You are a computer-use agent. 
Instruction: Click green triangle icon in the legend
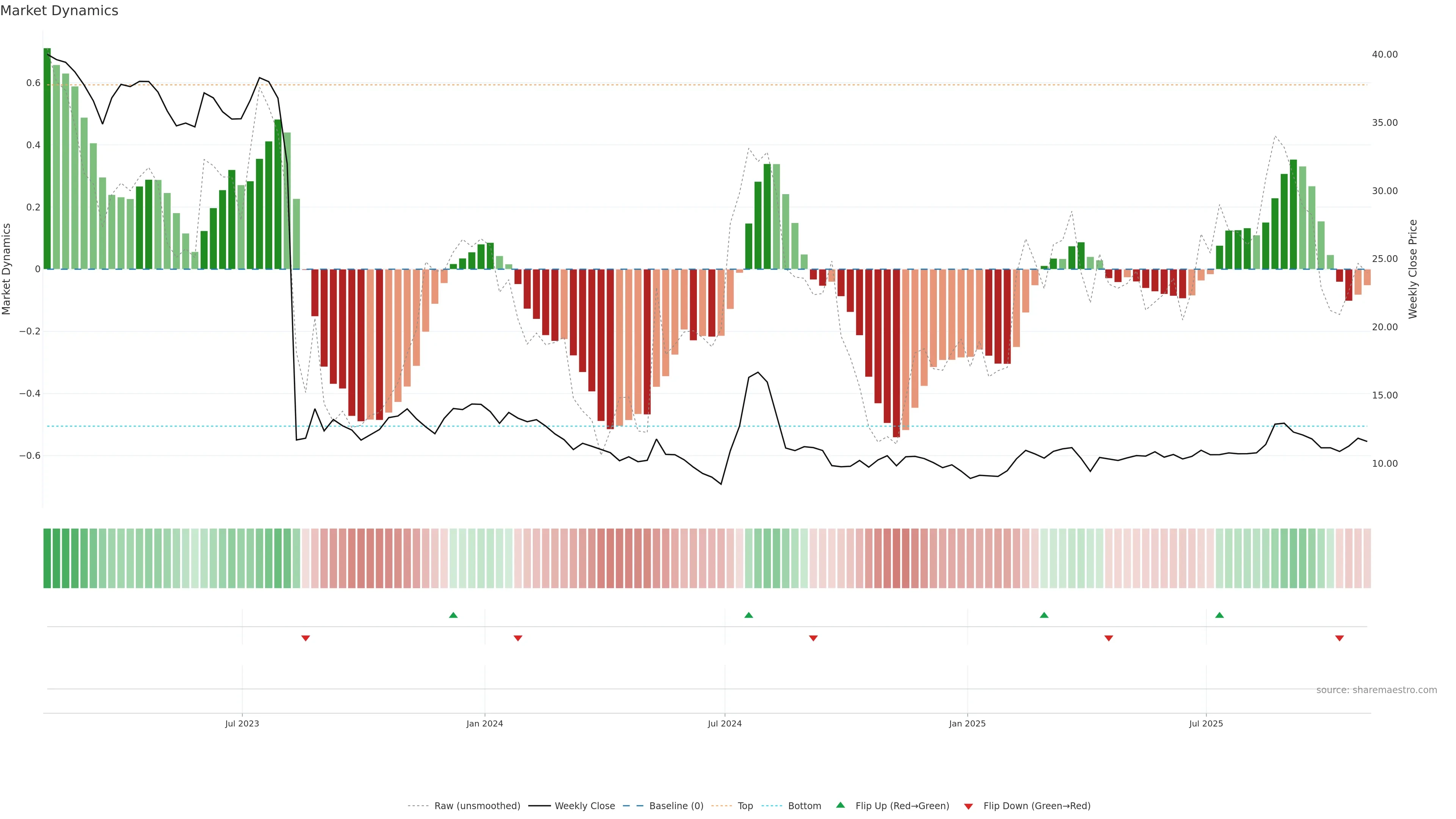pos(841,805)
